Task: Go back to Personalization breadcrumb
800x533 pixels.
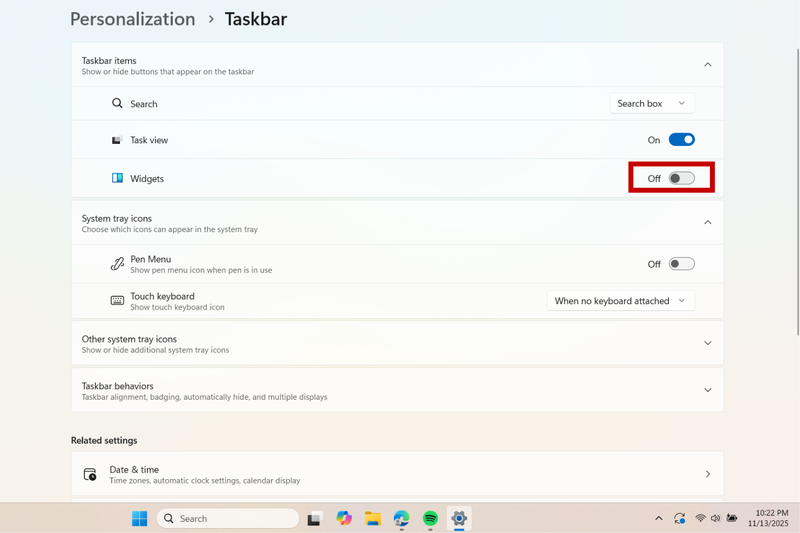Action: coord(133,19)
